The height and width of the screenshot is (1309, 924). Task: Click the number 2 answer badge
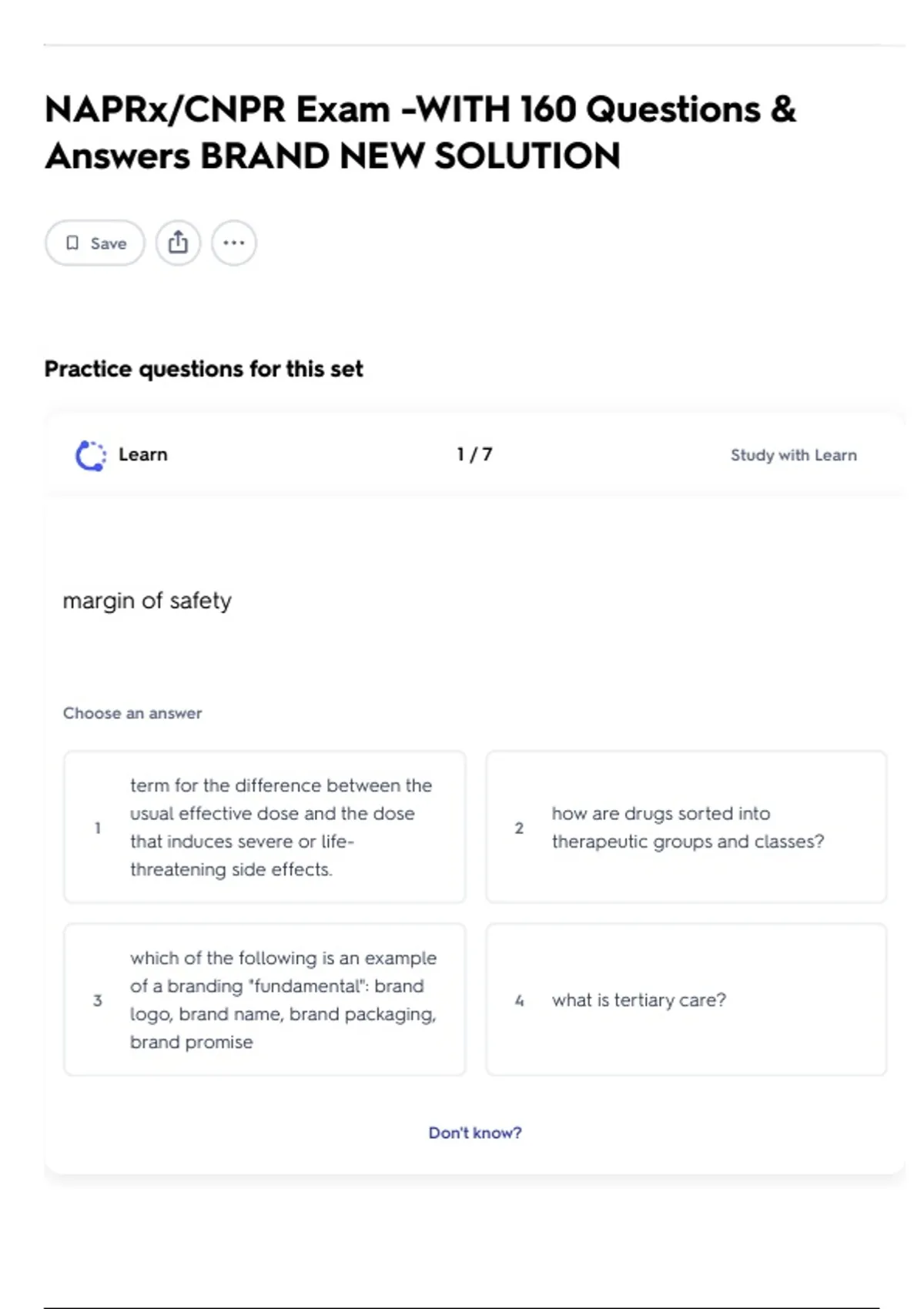coord(519,828)
